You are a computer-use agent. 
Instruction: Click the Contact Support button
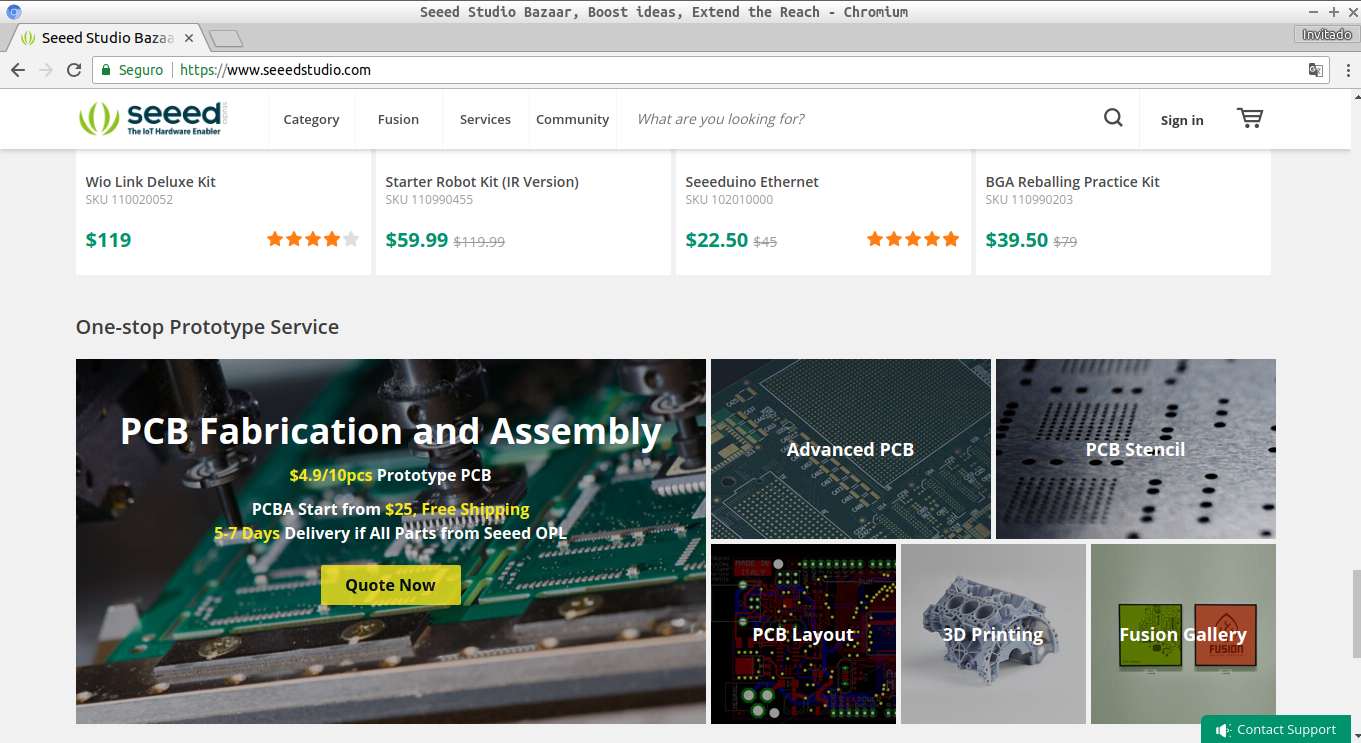[1276, 729]
